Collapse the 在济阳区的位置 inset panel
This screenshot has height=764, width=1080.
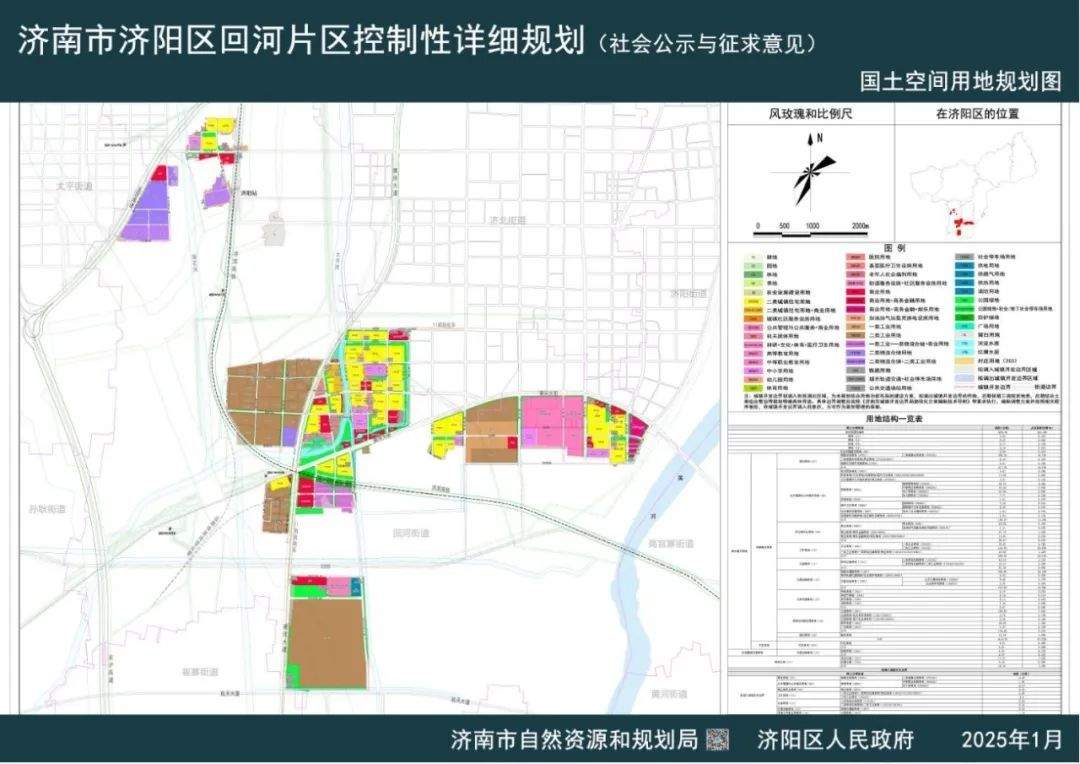pyautogui.click(x=978, y=113)
